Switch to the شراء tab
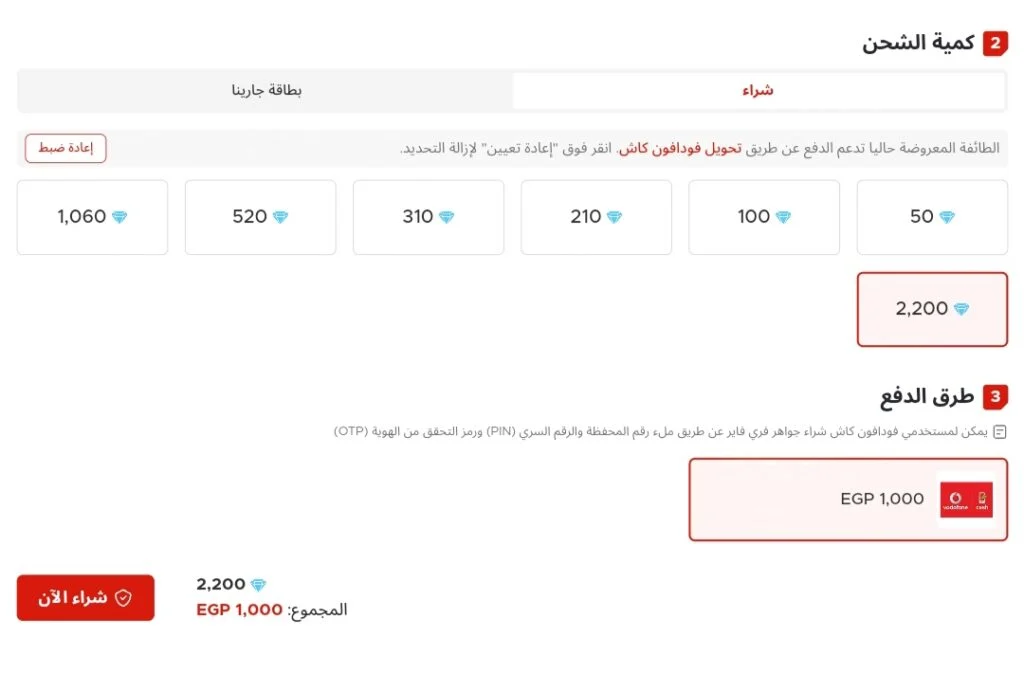This screenshot has height=673, width=1024. pyautogui.click(x=758, y=91)
